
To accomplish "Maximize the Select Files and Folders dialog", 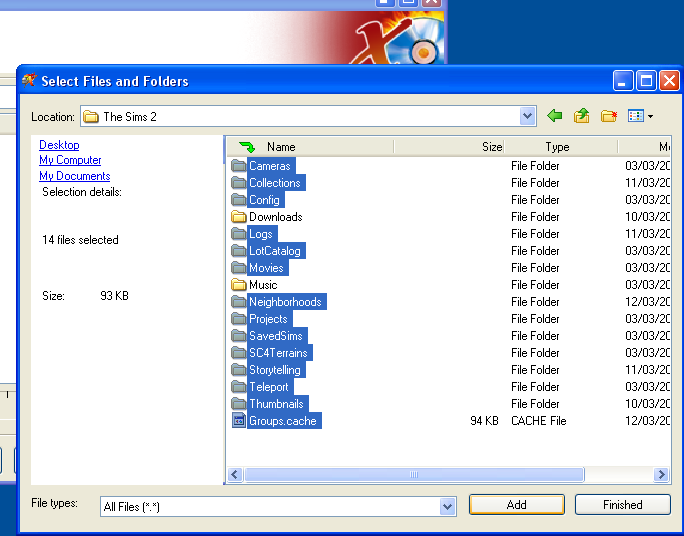I will click(646, 81).
